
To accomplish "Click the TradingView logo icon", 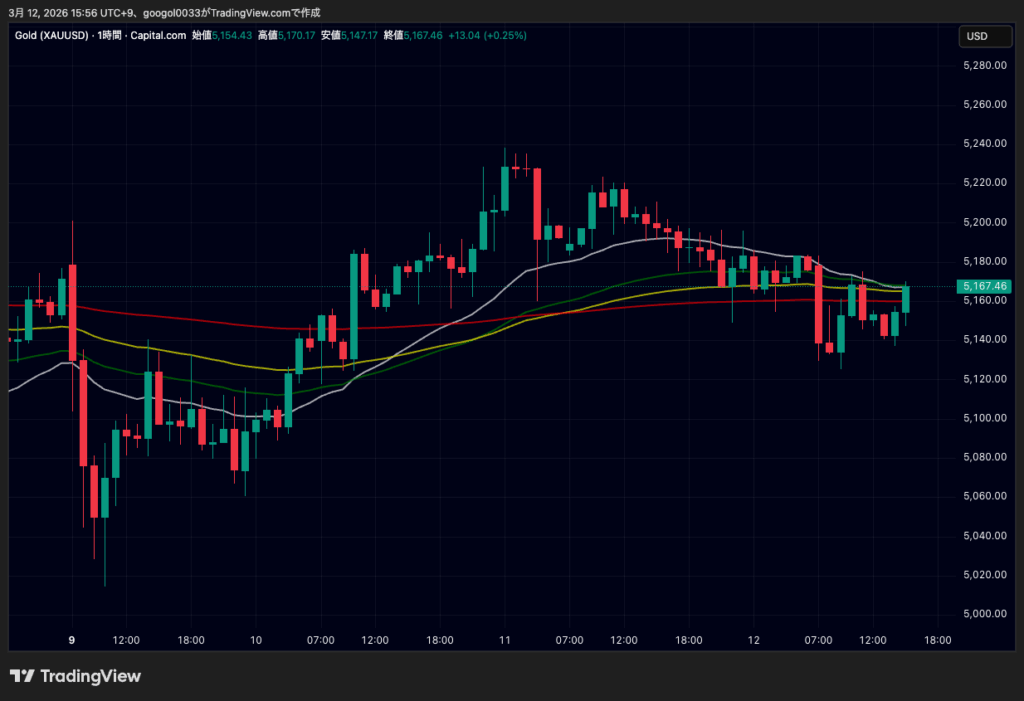I will (x=23, y=676).
